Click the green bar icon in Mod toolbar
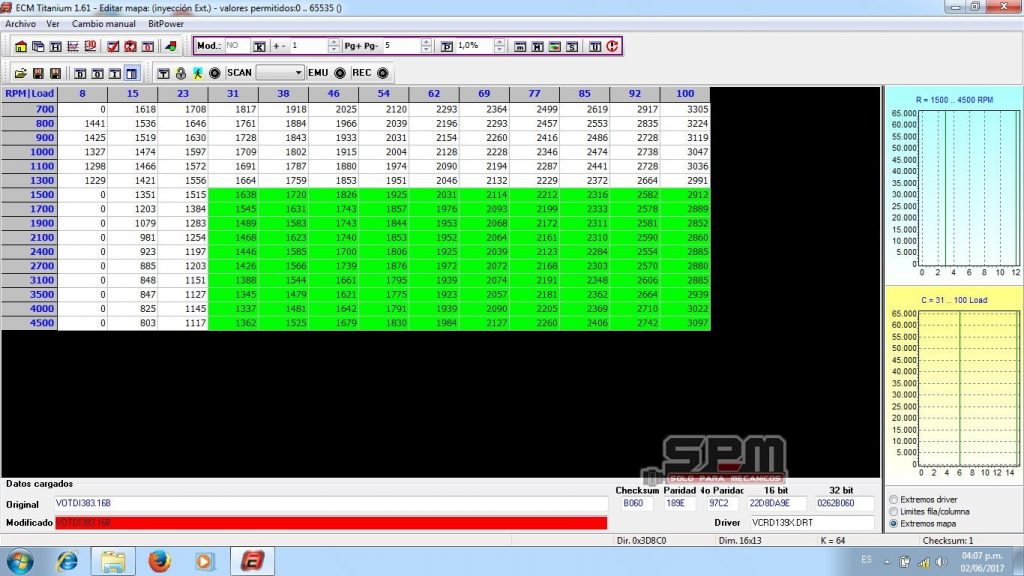 click(554, 46)
